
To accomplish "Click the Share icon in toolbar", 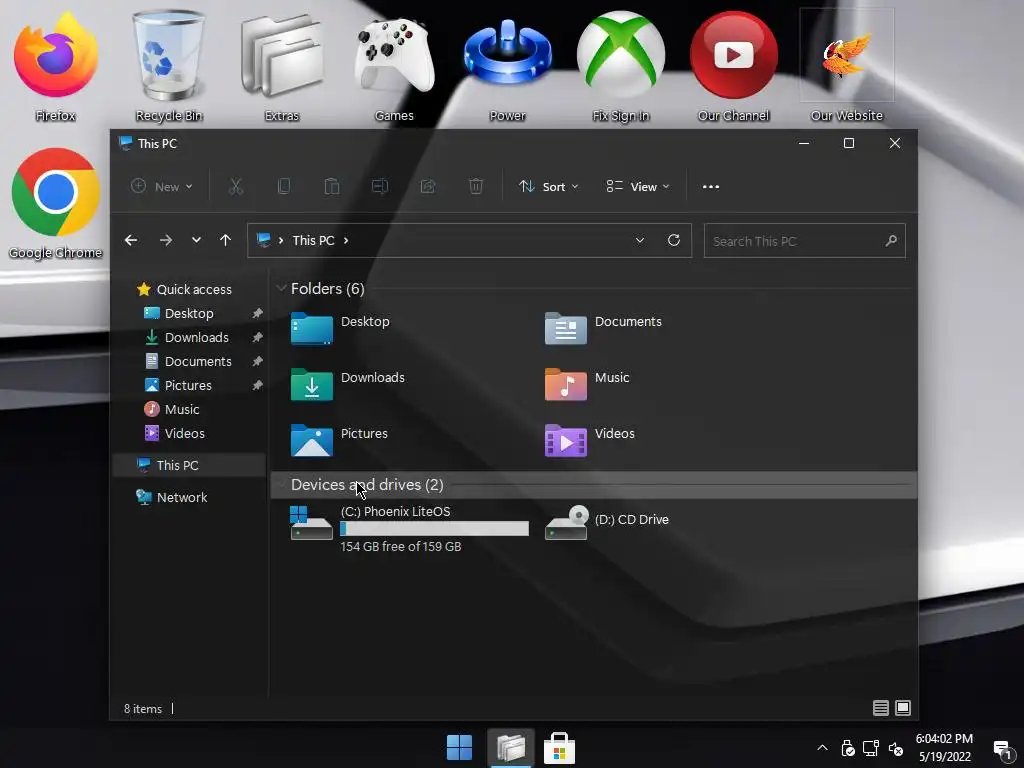I will tap(428, 187).
